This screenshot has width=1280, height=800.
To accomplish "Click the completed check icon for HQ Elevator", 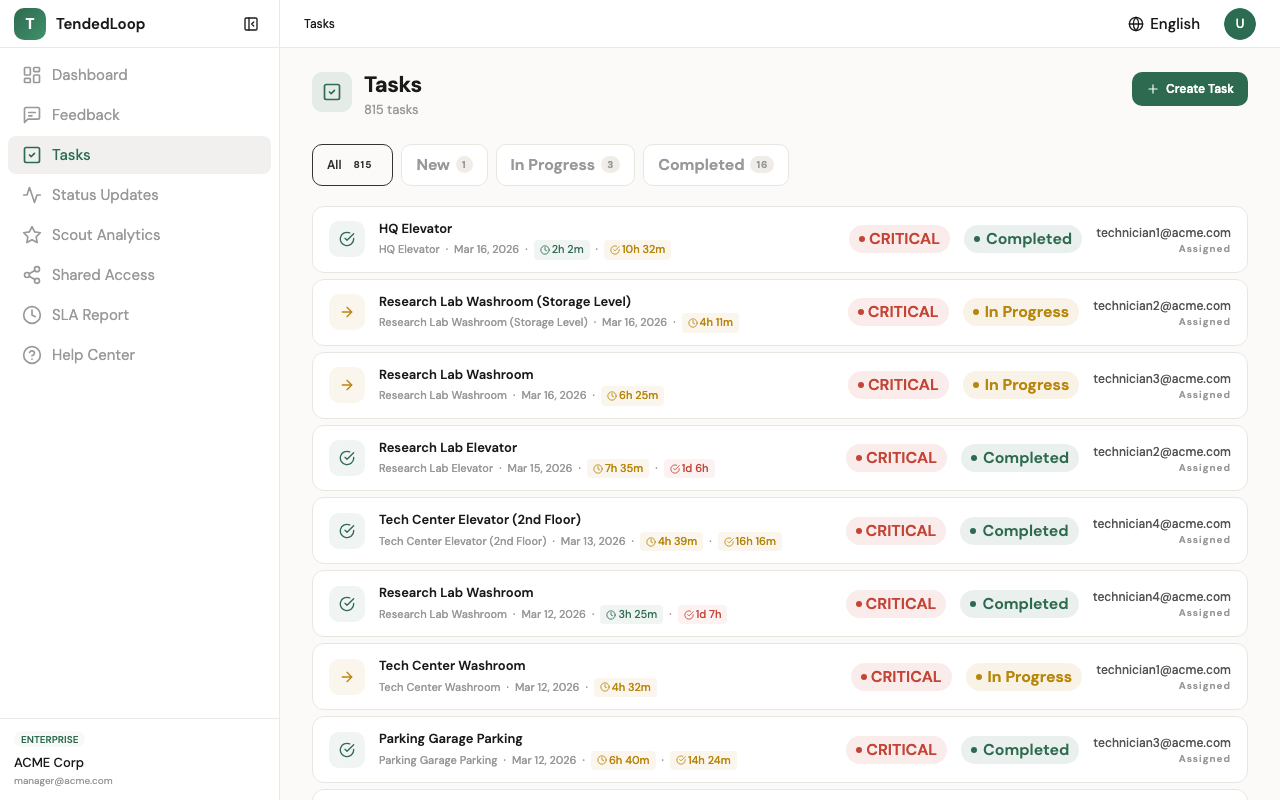I will click(x=347, y=239).
